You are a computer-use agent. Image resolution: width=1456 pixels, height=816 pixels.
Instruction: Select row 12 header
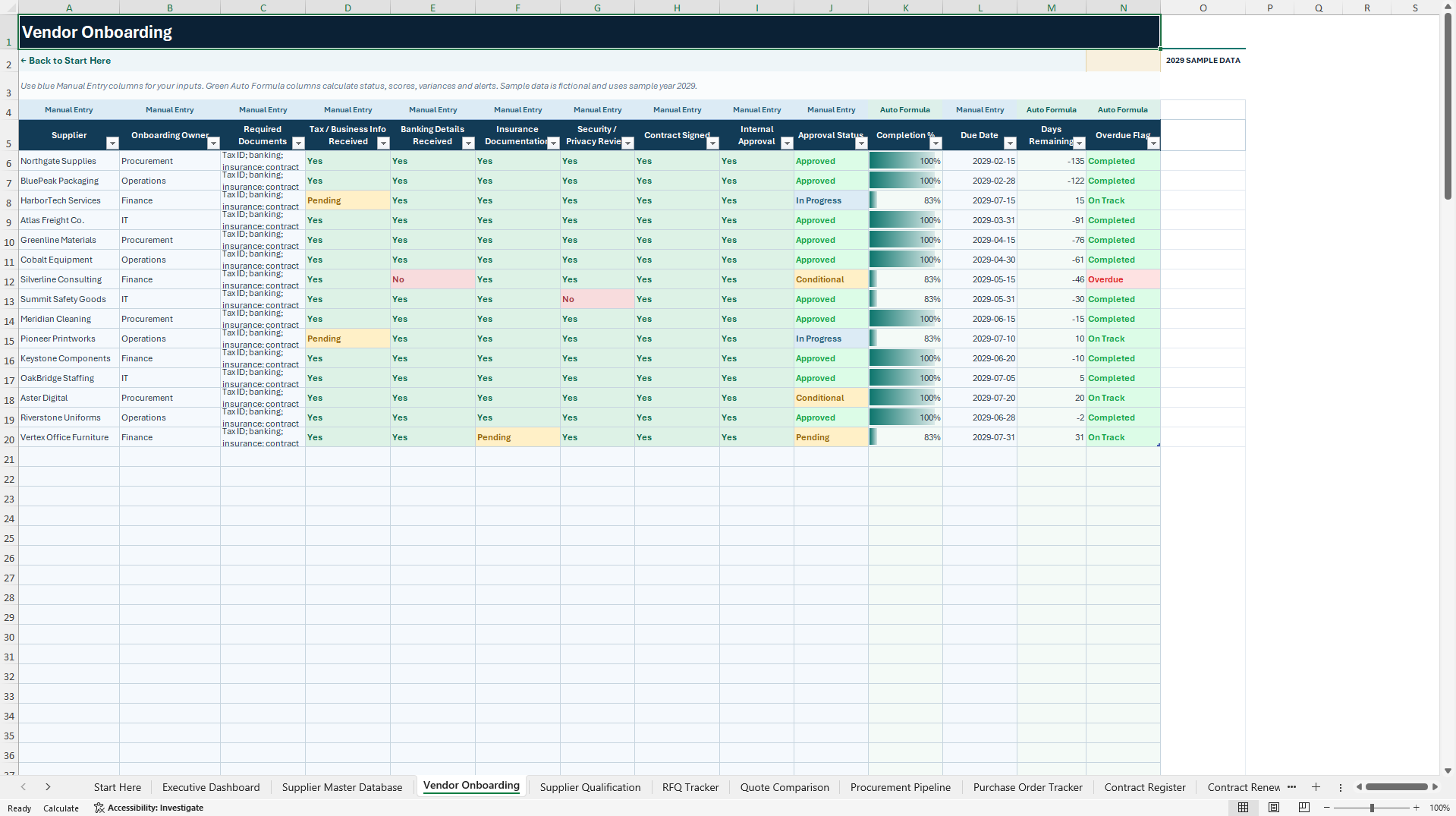[9, 280]
